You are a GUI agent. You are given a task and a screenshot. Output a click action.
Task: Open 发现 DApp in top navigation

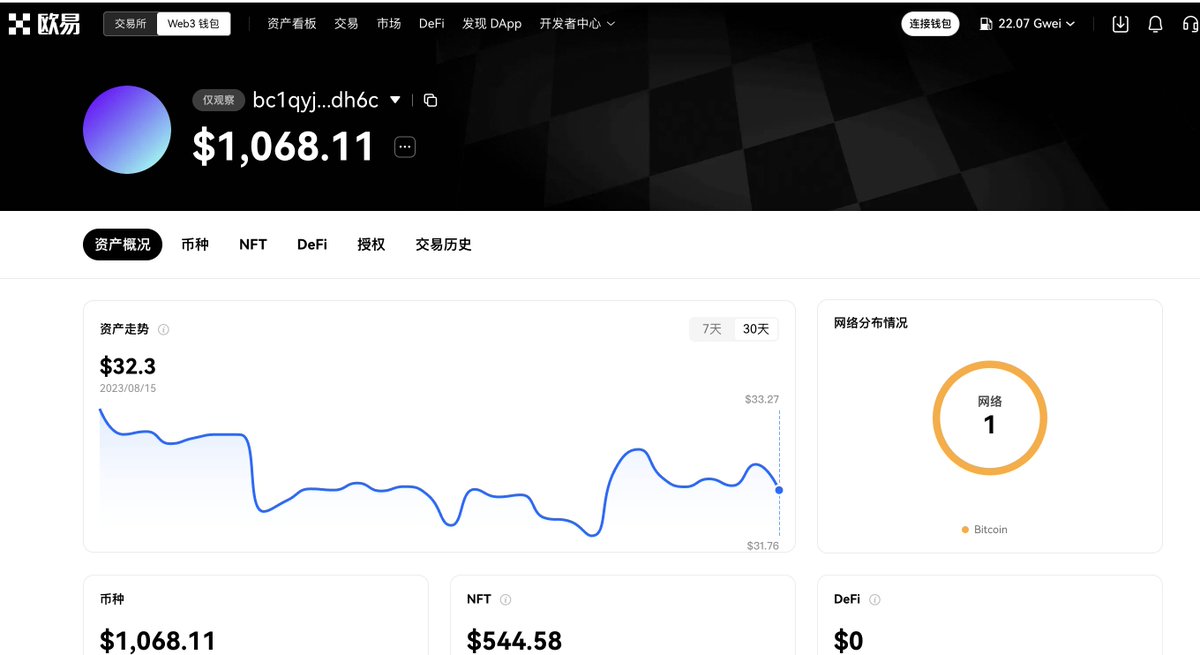coord(492,24)
